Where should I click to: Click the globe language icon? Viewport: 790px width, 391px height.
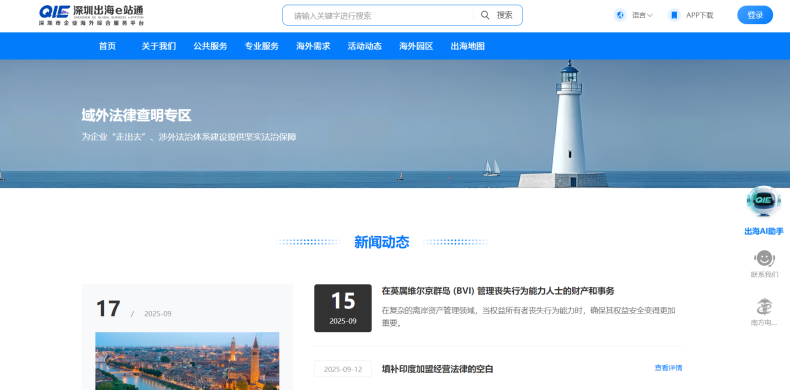[620, 15]
